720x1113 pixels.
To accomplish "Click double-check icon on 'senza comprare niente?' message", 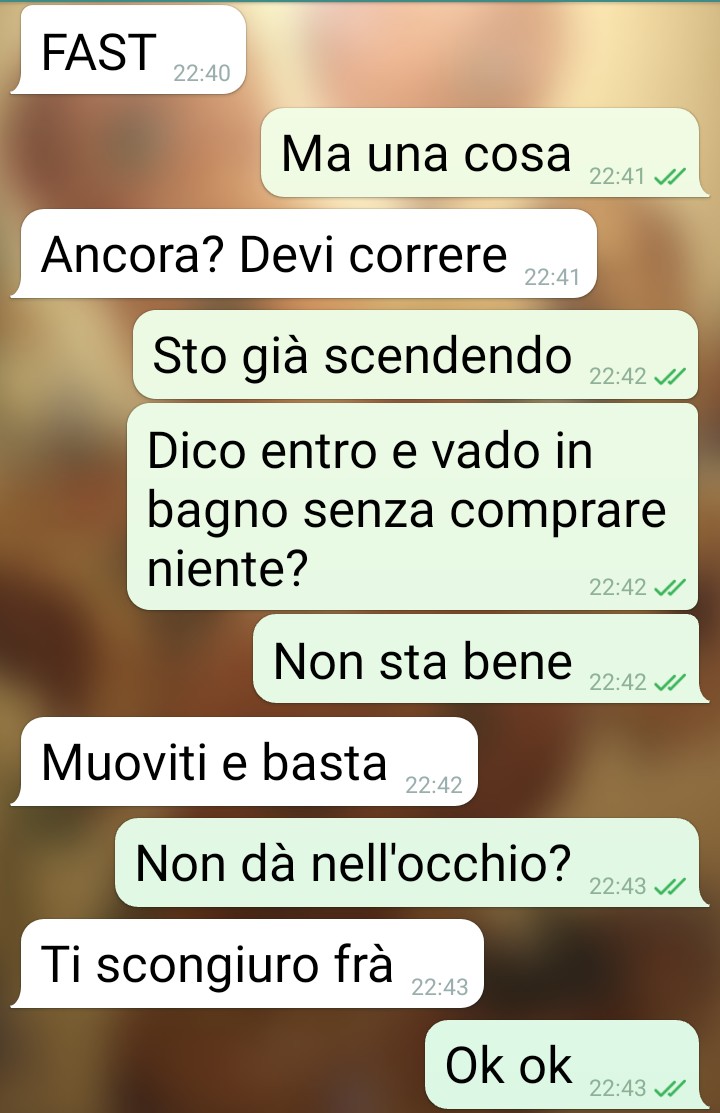I will click(x=669, y=588).
